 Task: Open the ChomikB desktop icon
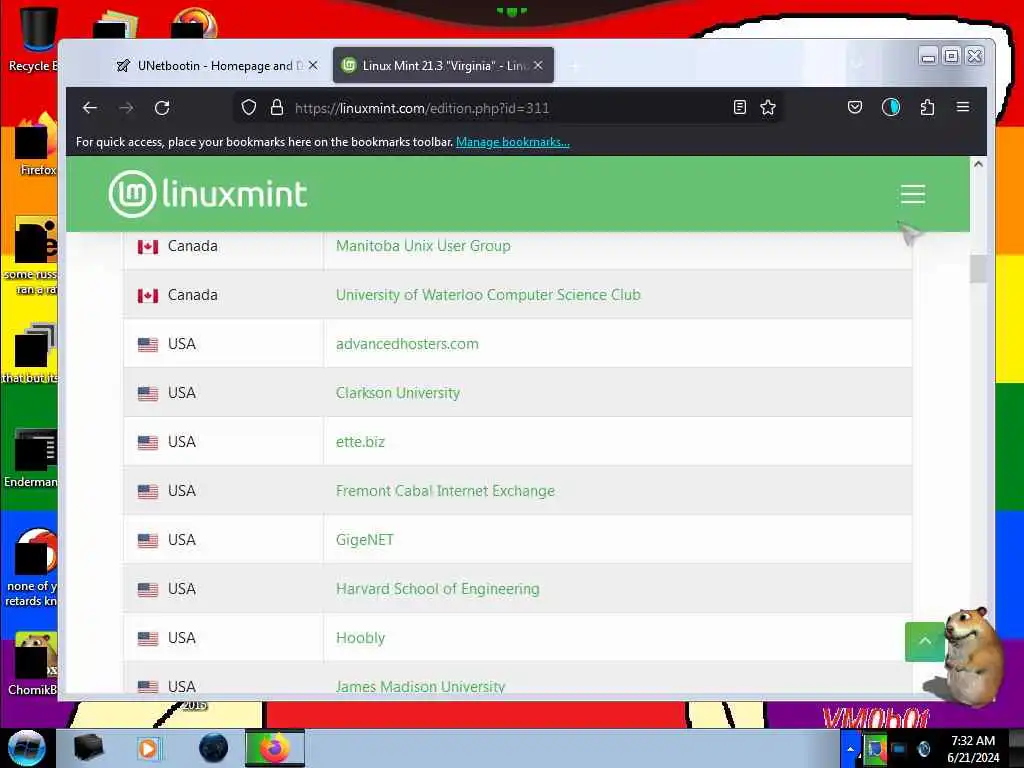(31, 665)
